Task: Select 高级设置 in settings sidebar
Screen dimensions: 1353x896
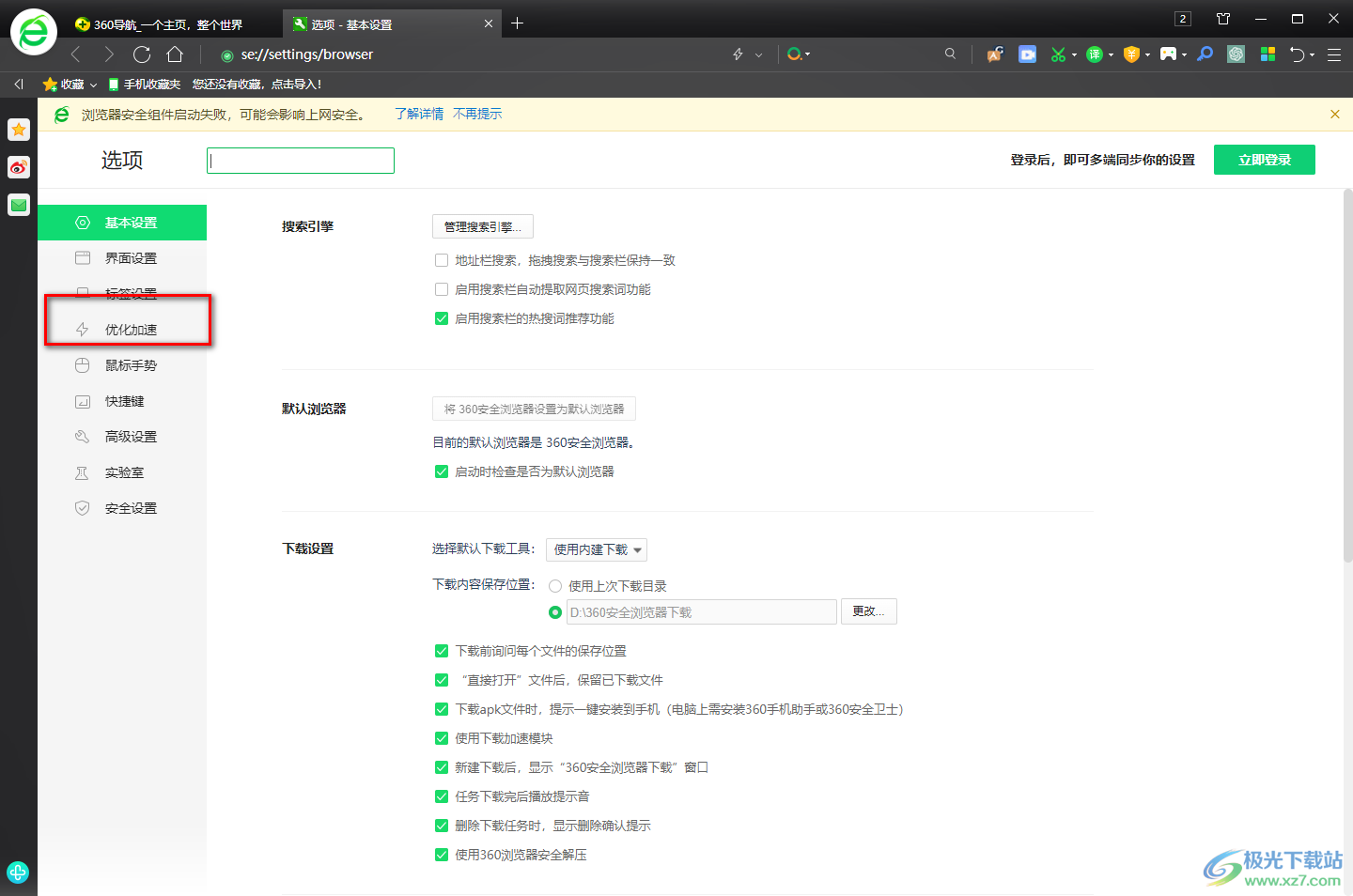Action: (122, 437)
